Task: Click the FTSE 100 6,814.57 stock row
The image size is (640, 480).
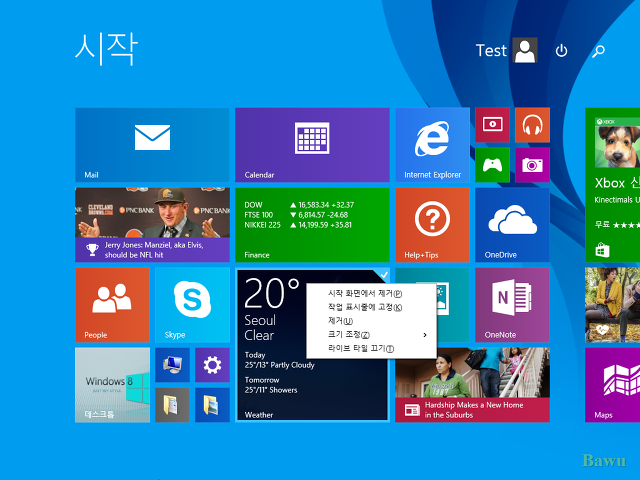Action: click(296, 215)
